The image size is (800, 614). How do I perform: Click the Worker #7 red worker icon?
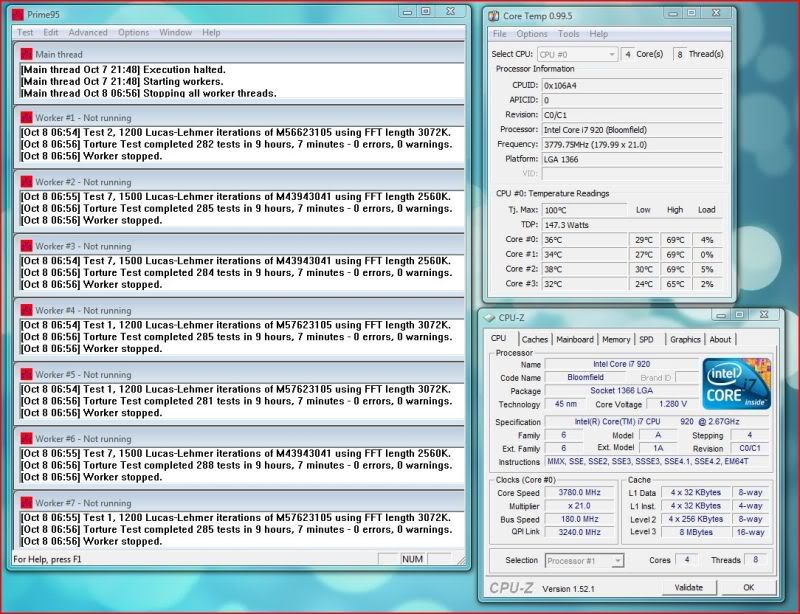click(x=26, y=503)
